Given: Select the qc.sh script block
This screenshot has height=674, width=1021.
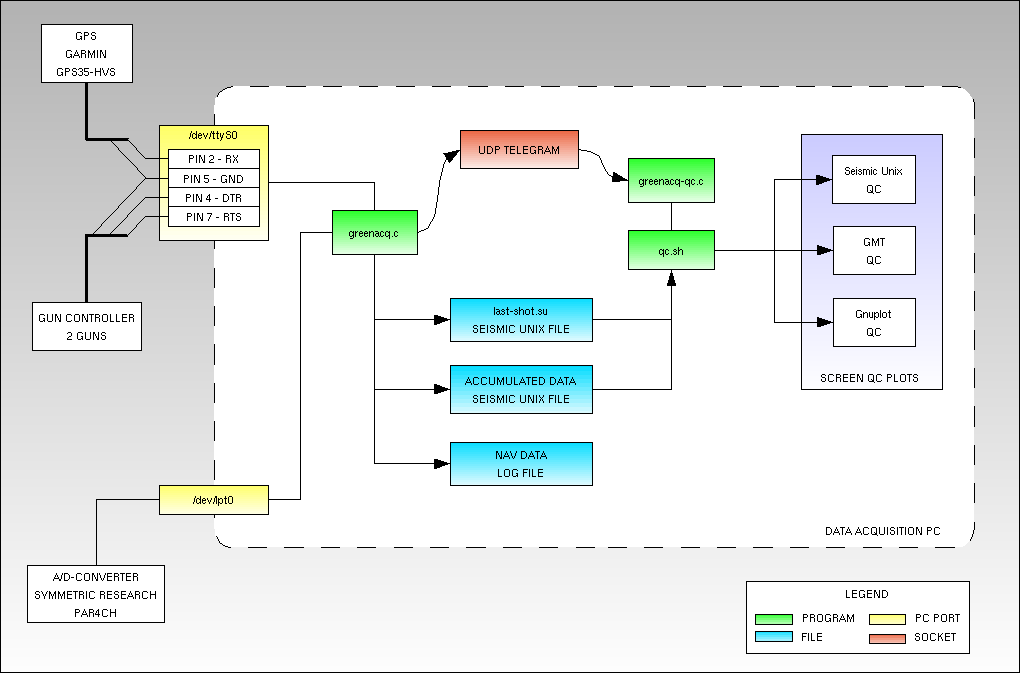Looking at the screenshot, I should pos(671,250).
